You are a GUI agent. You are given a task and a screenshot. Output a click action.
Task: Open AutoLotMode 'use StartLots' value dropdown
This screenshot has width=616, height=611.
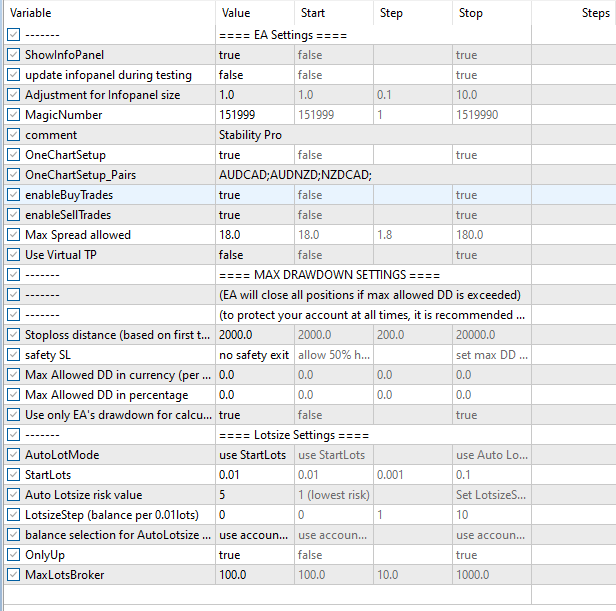point(255,455)
